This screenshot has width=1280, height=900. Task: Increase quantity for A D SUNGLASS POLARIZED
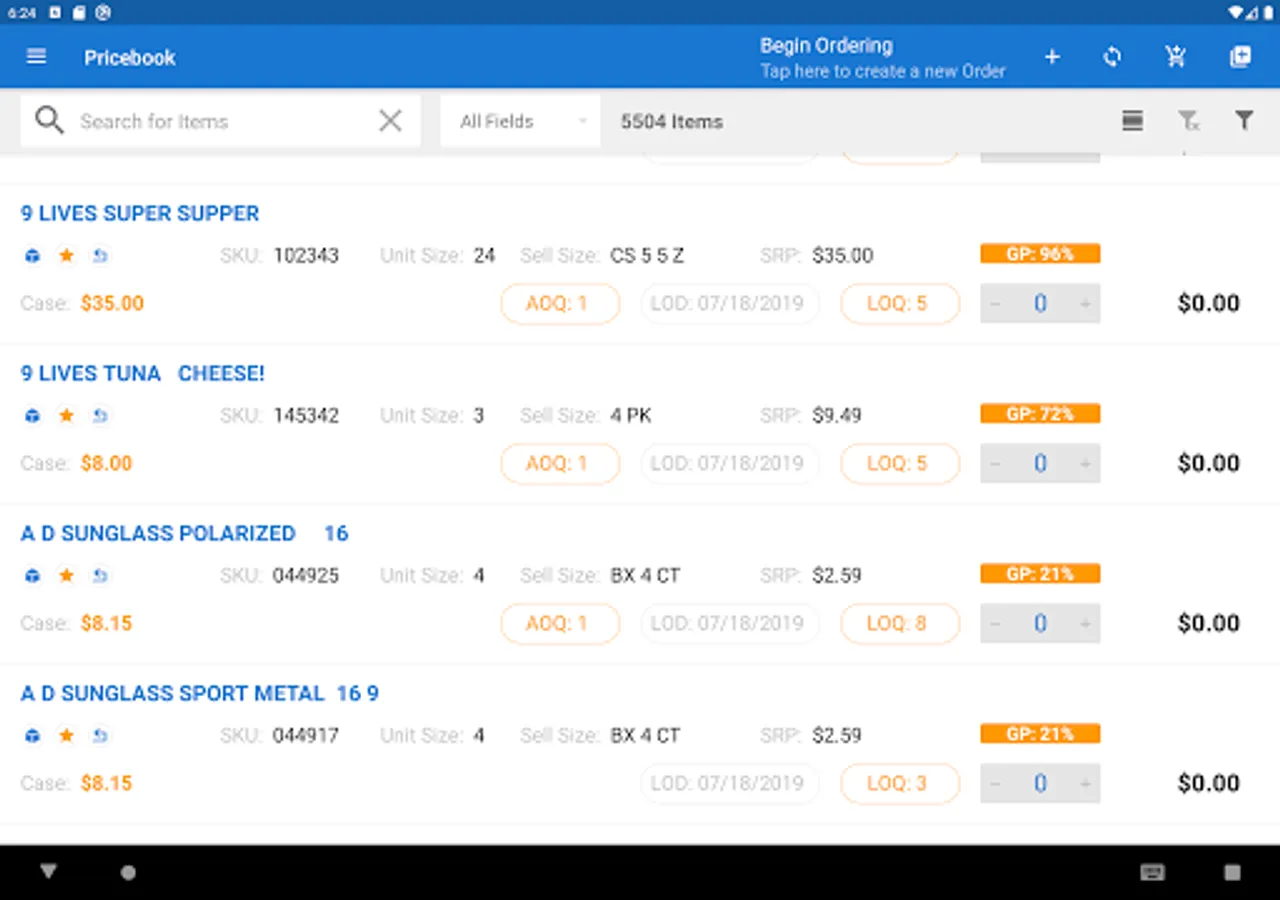click(1084, 623)
